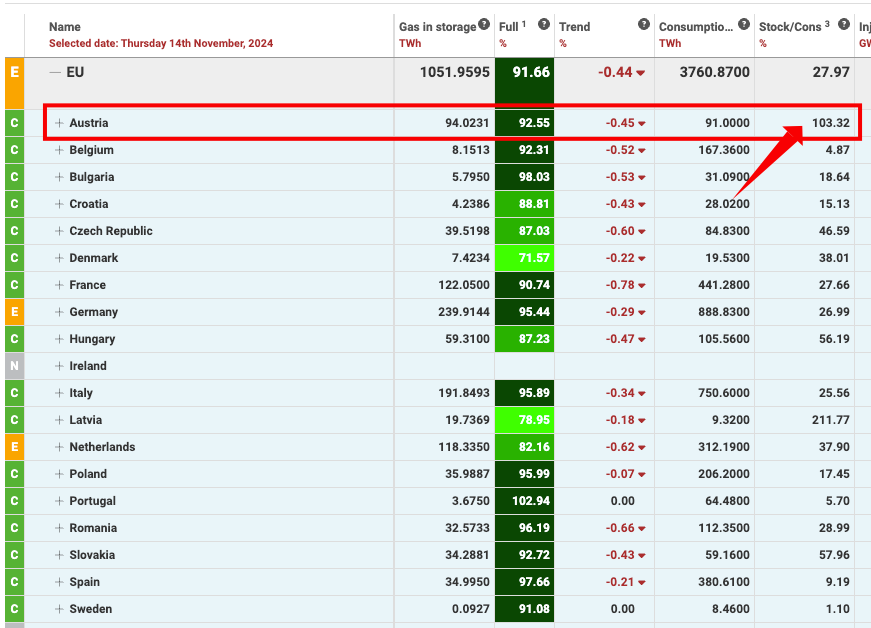Click the orange E badge beside Netherlands
The image size is (871, 628).
14,447
